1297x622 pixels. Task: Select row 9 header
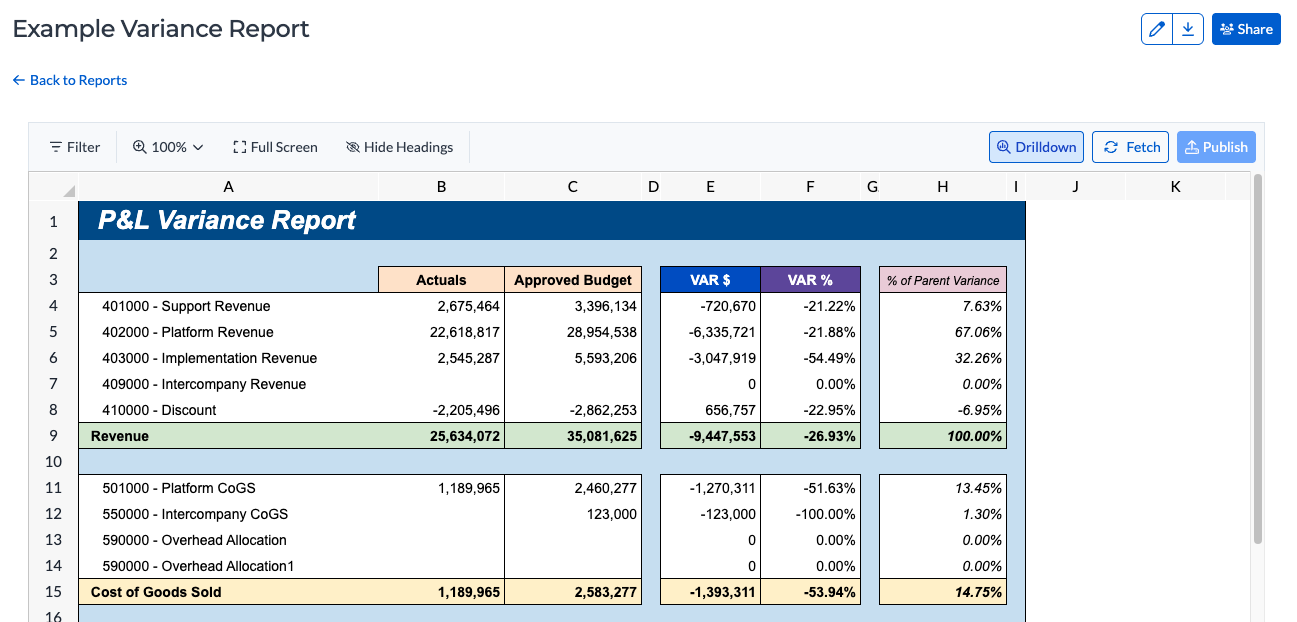pyautogui.click(x=53, y=436)
